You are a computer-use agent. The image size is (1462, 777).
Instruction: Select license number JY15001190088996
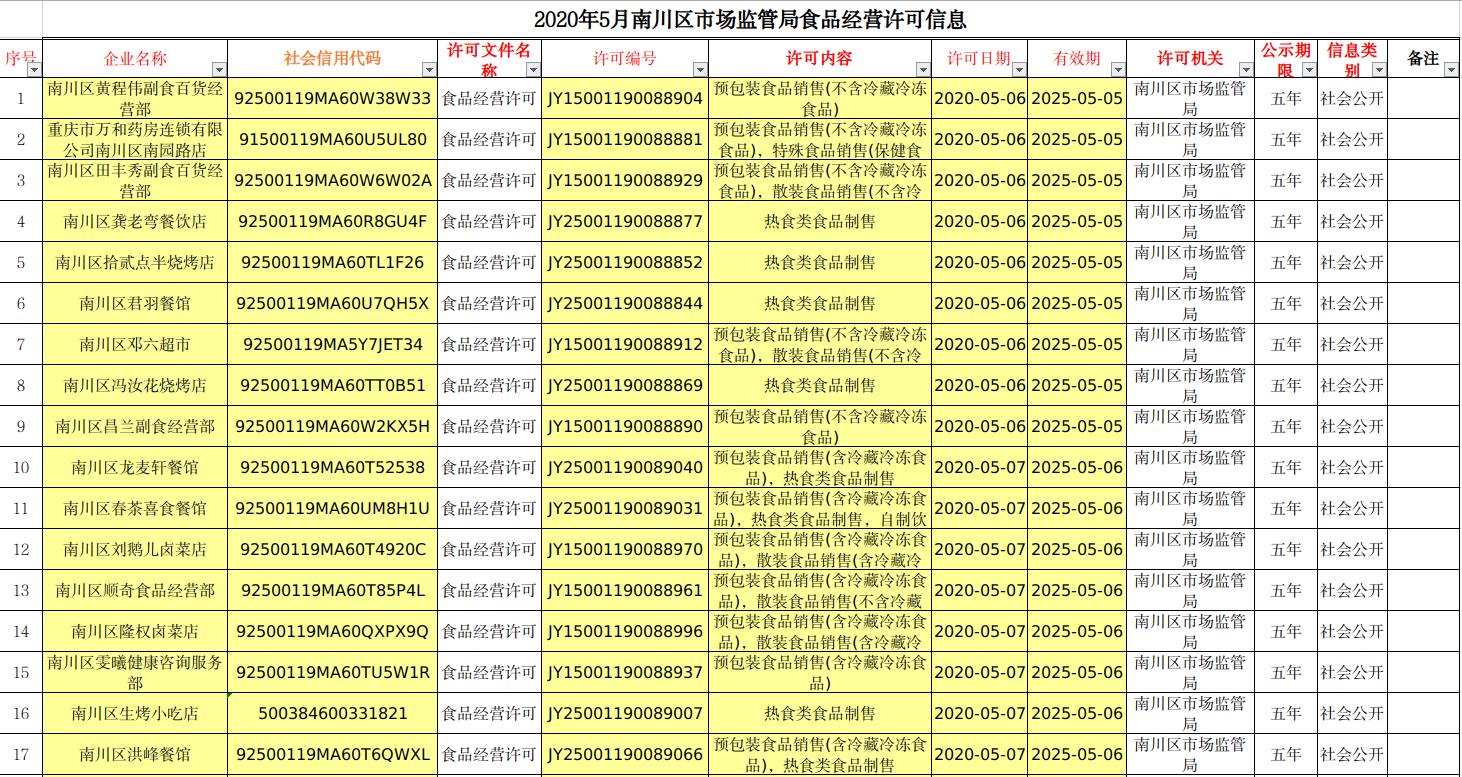(625, 631)
